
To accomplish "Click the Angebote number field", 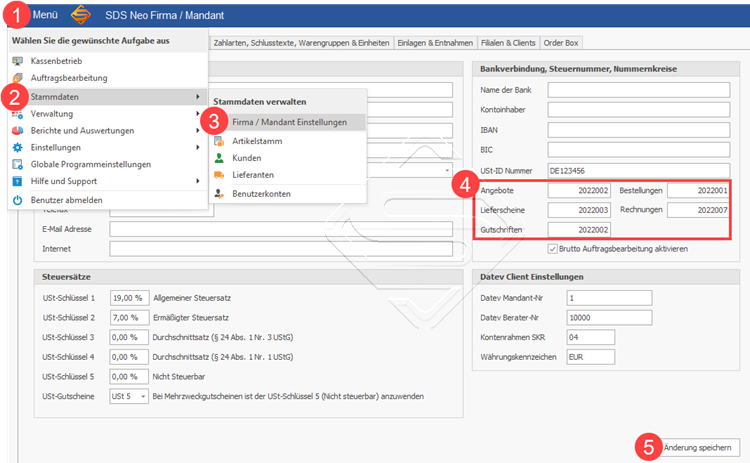I will (x=579, y=190).
